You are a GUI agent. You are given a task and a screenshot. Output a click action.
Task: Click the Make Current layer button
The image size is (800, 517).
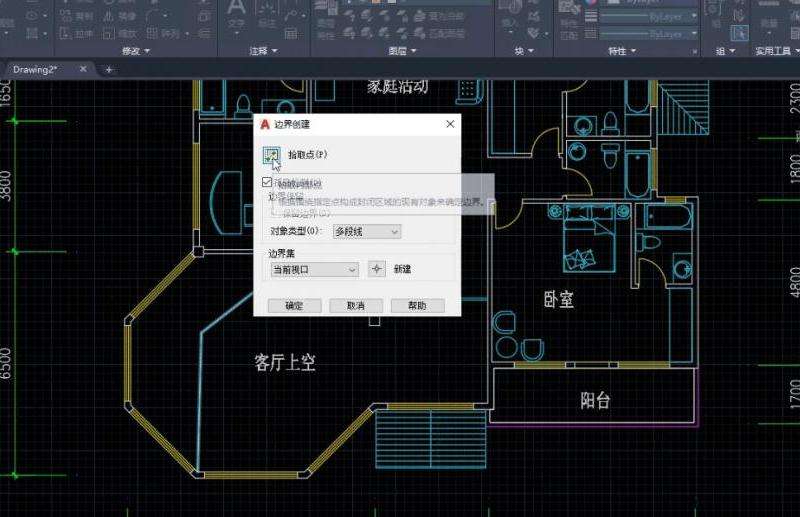pyautogui.click(x=438, y=16)
